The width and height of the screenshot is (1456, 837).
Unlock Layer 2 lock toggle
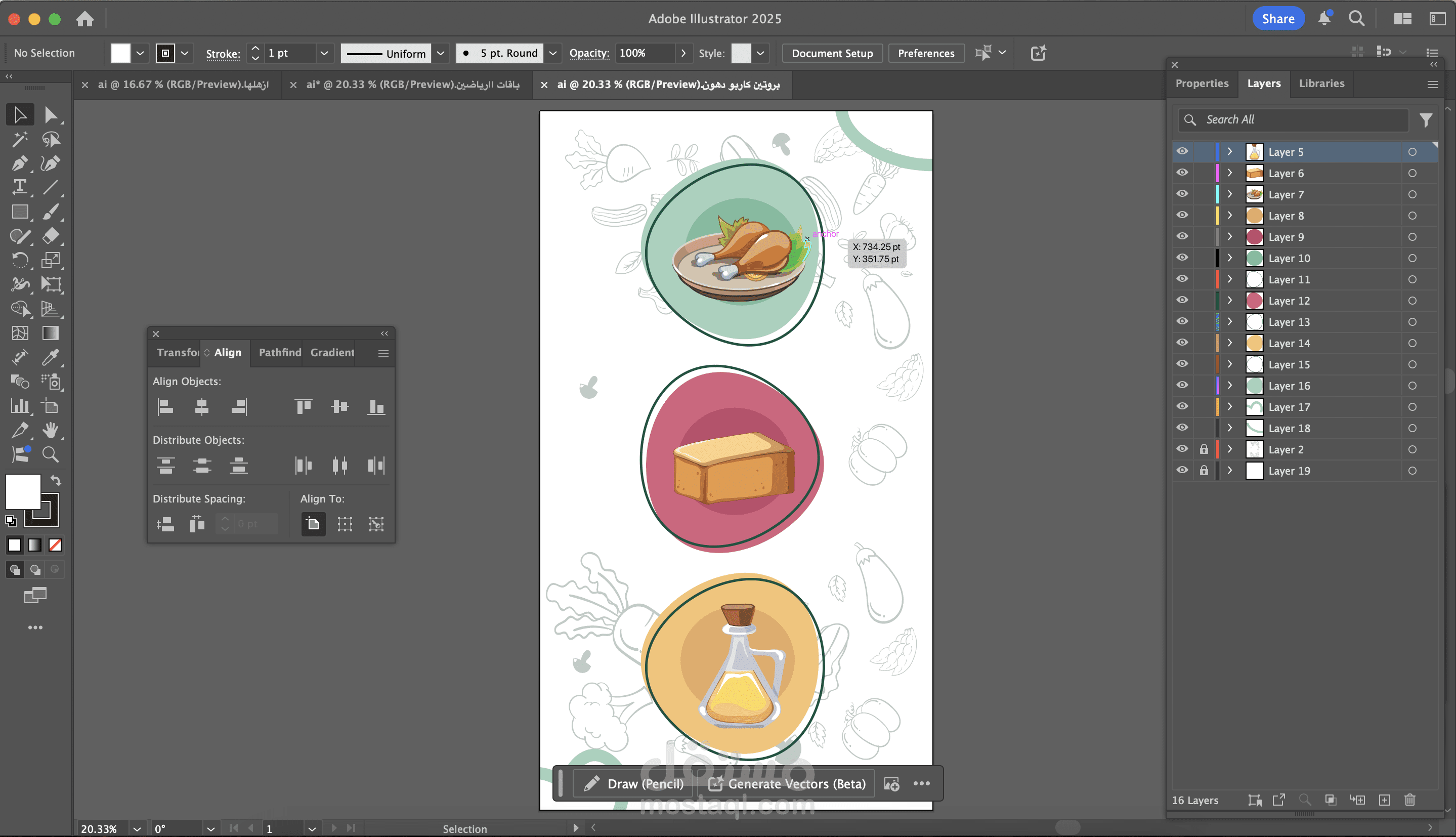pyautogui.click(x=1204, y=449)
